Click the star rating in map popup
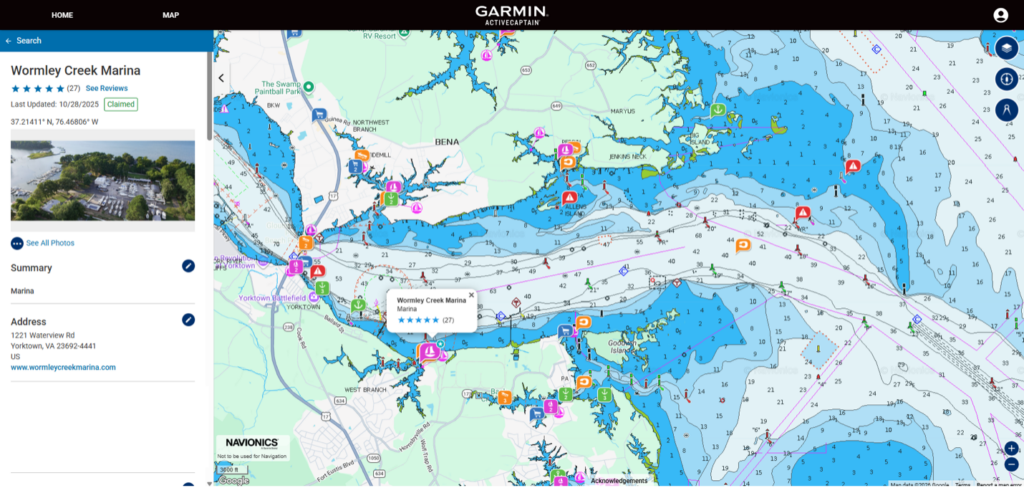The width and height of the screenshot is (1024, 488). point(418,320)
